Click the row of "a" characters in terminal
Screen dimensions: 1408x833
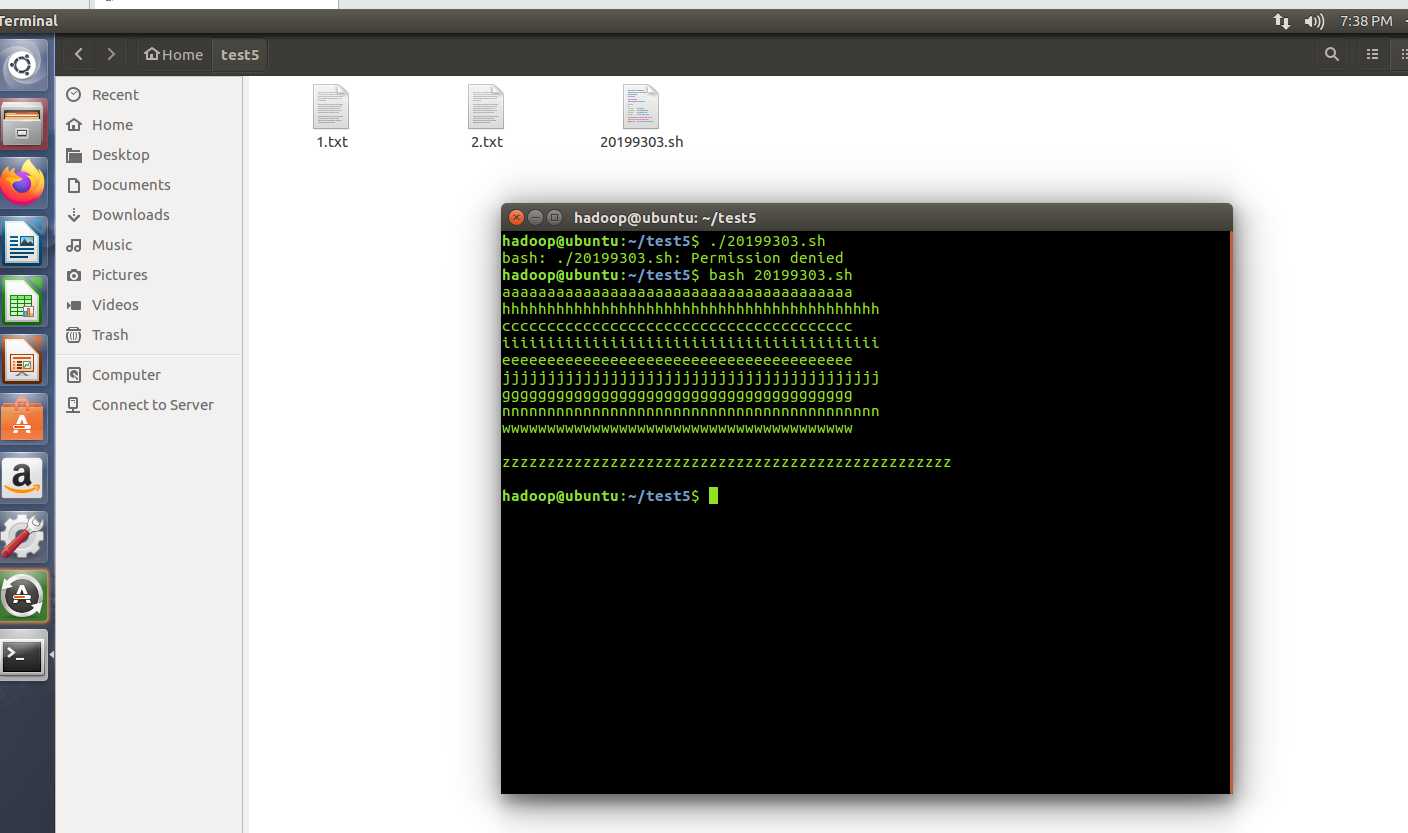coord(677,292)
